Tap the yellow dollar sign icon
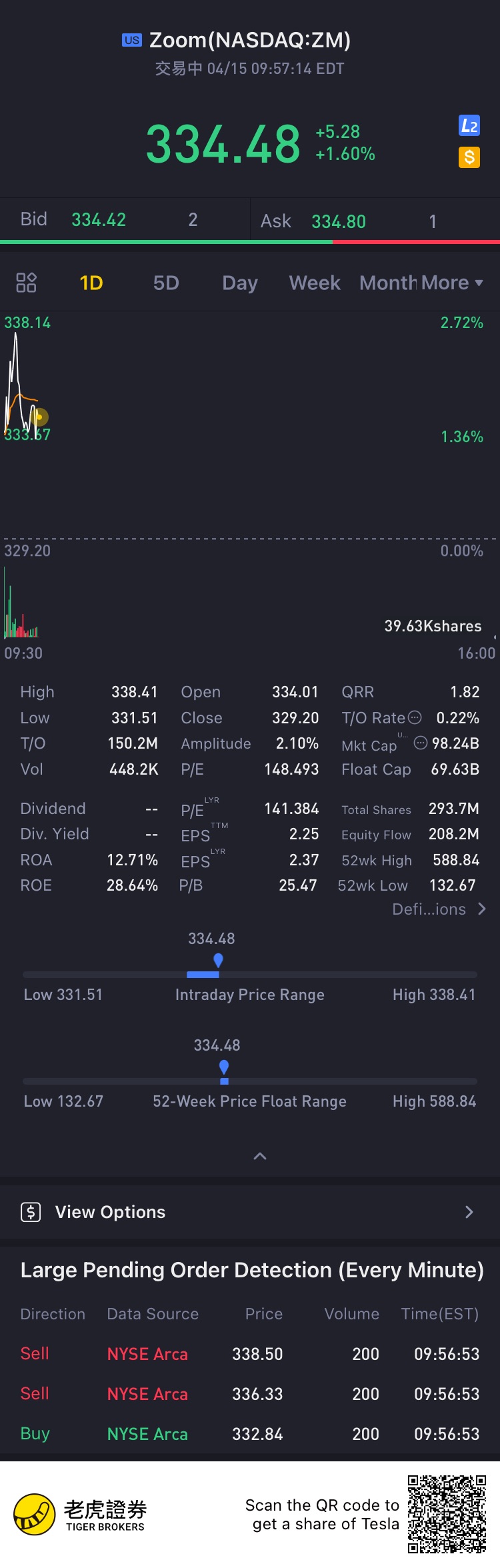This screenshot has width=500, height=1568. 469,157
